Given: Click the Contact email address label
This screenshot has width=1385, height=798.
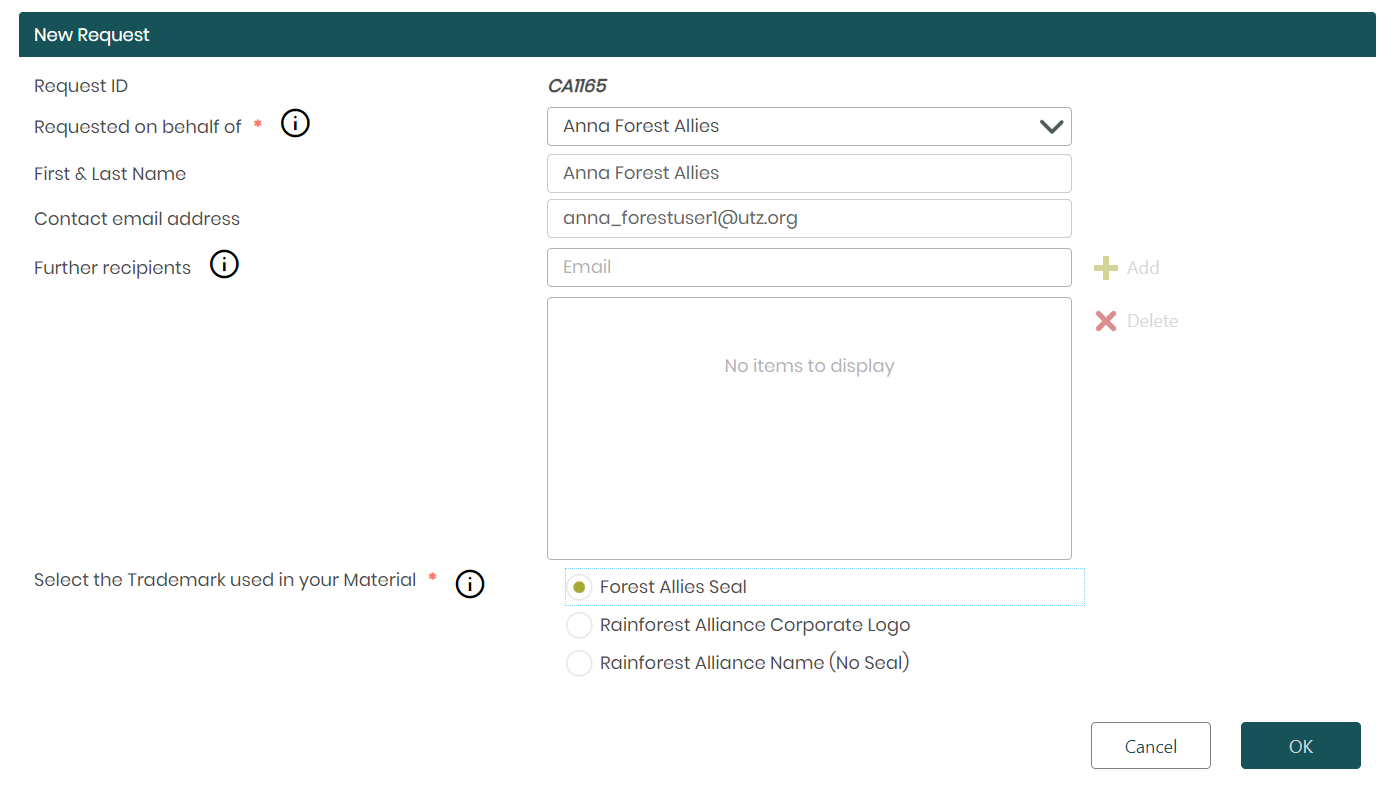Looking at the screenshot, I should (137, 219).
